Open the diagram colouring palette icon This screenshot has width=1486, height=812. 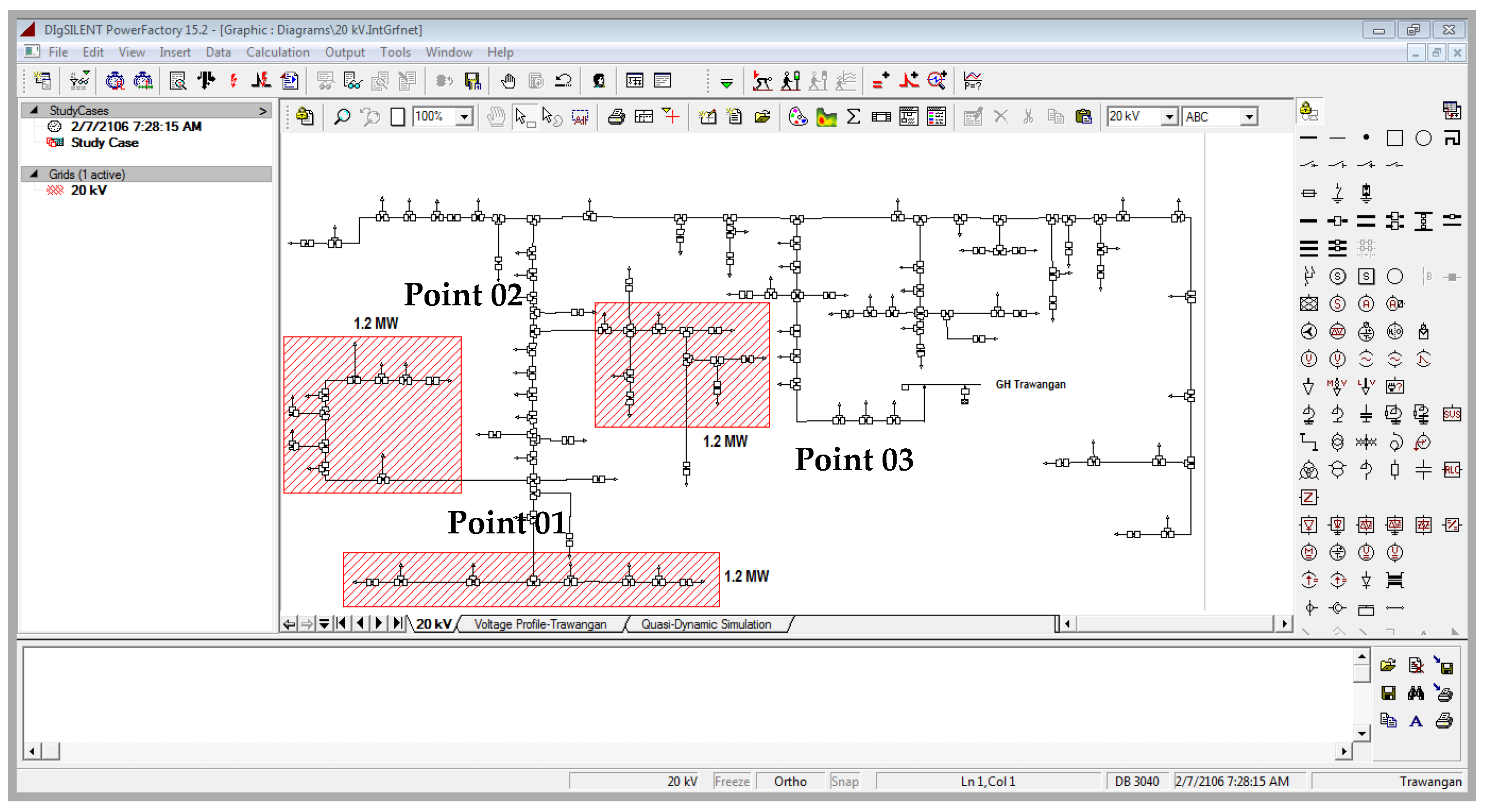pos(798,117)
